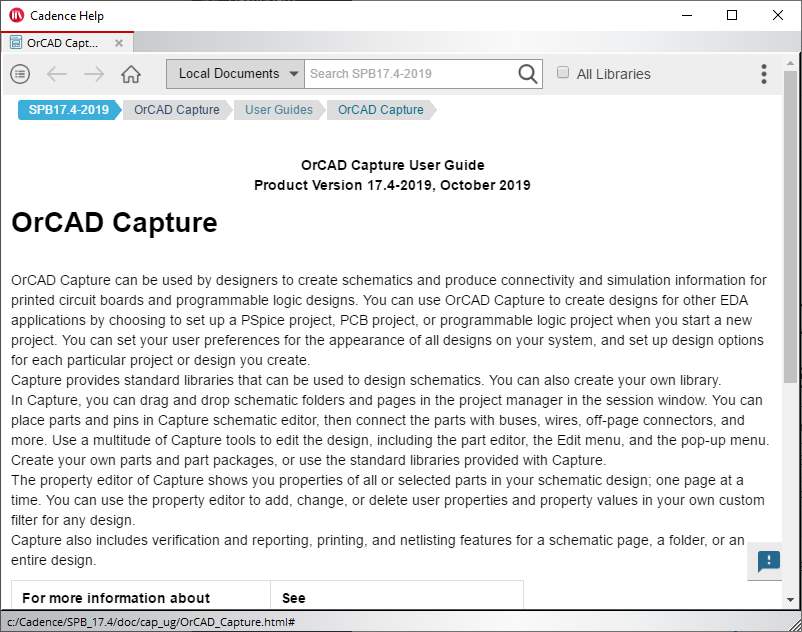The image size is (802, 632).
Task: Open the User Guides breadcrumb
Action: (279, 110)
